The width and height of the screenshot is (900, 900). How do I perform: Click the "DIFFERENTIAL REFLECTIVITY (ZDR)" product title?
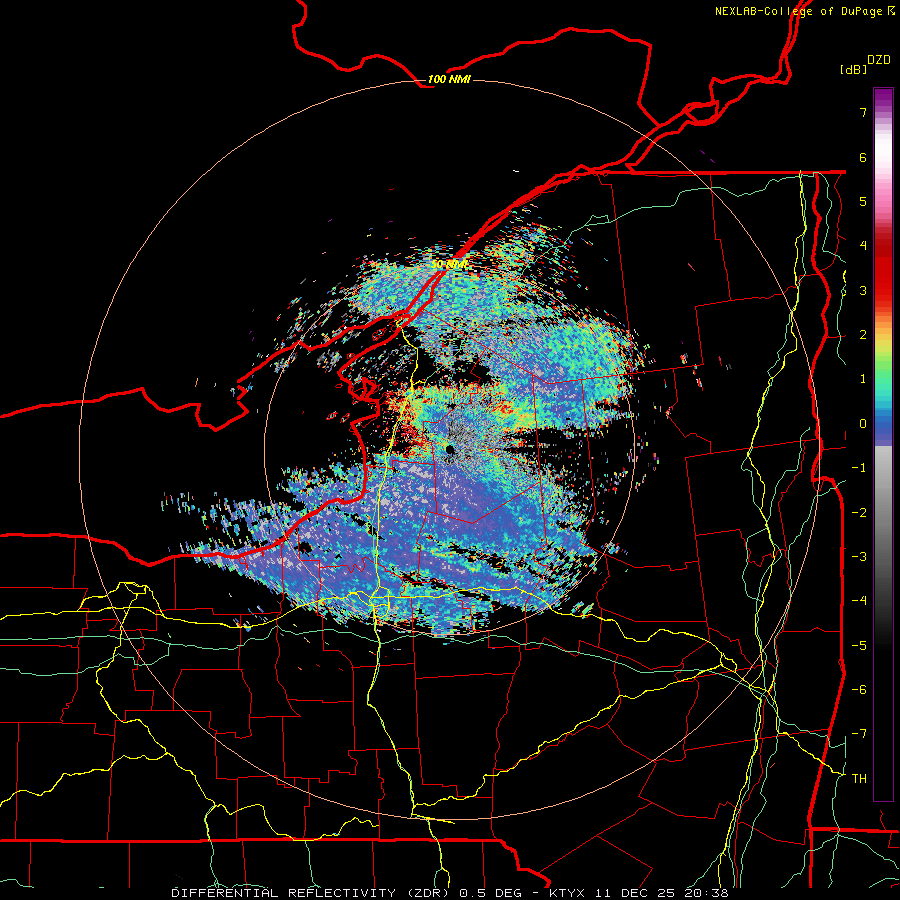point(313,893)
